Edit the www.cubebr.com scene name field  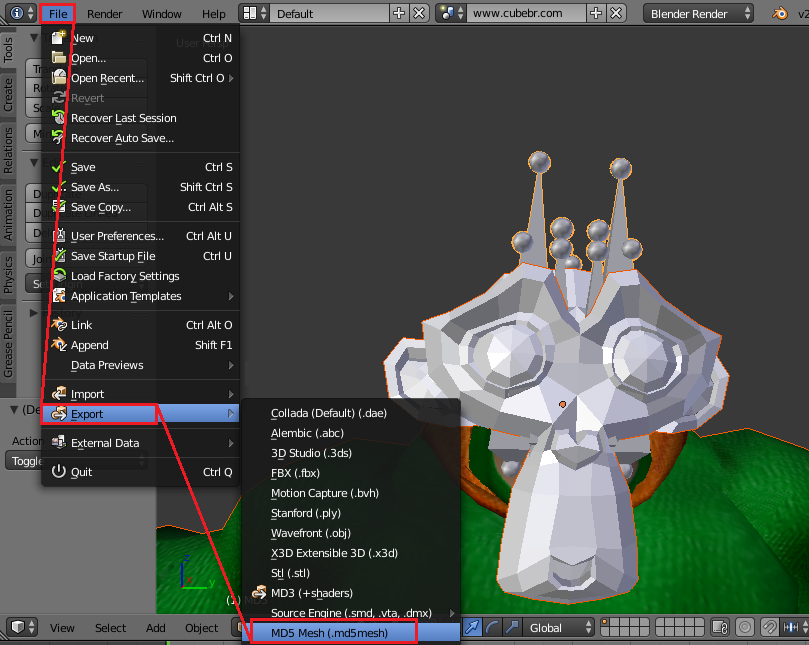click(526, 13)
